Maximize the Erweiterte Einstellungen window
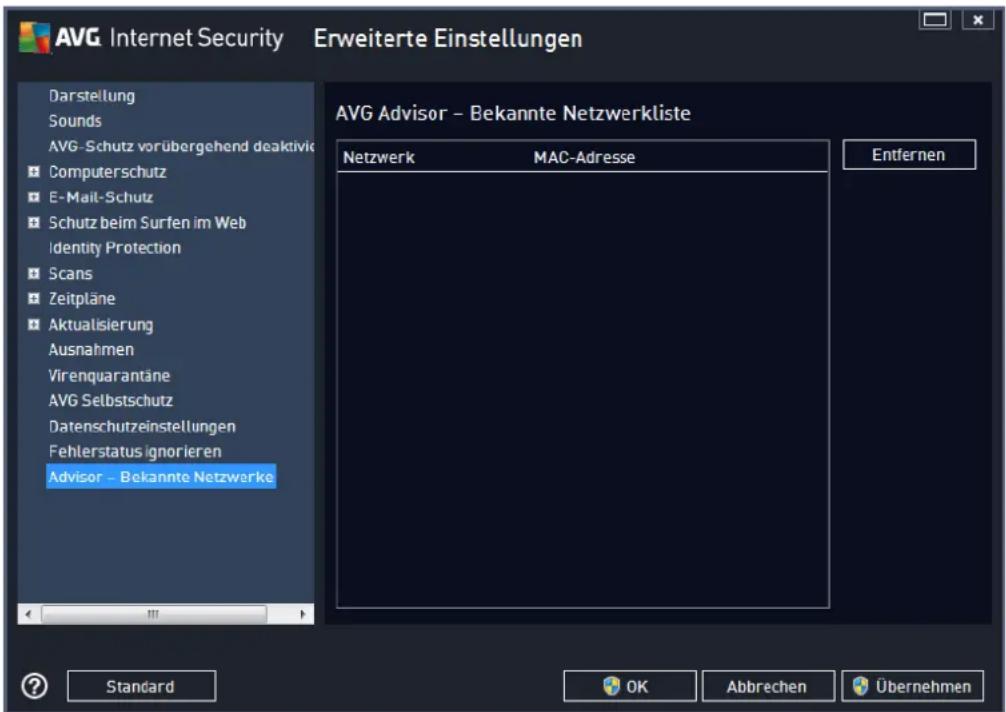This screenshot has height=712, width=1006. 935,20
